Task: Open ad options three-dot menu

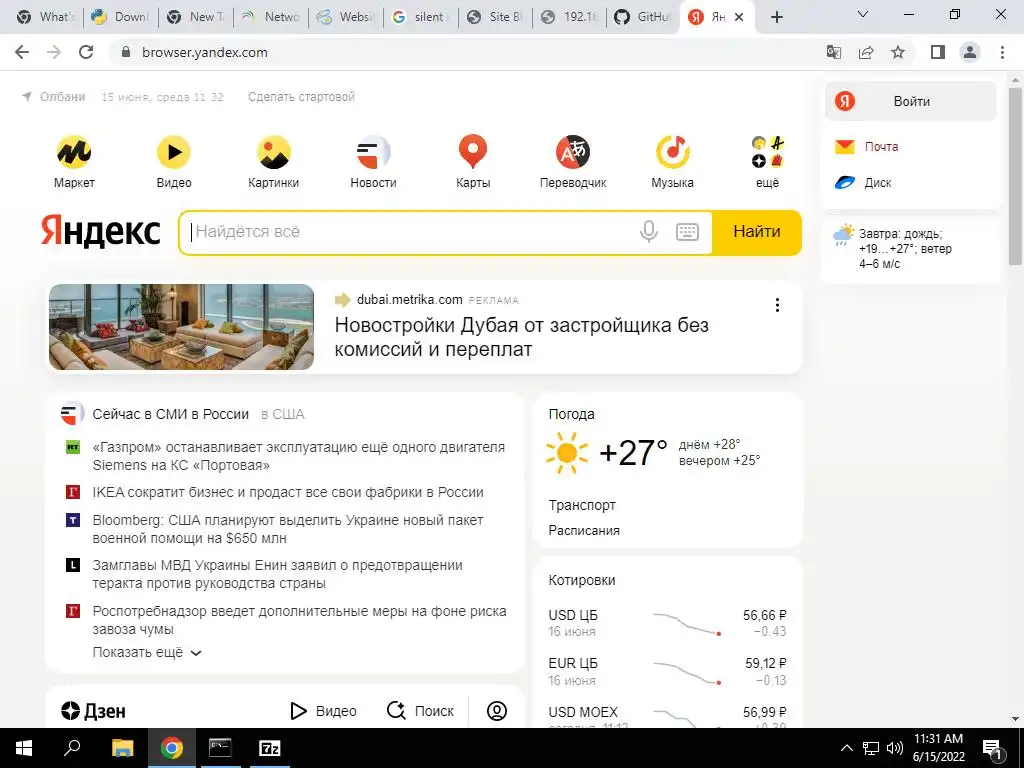Action: [777, 305]
